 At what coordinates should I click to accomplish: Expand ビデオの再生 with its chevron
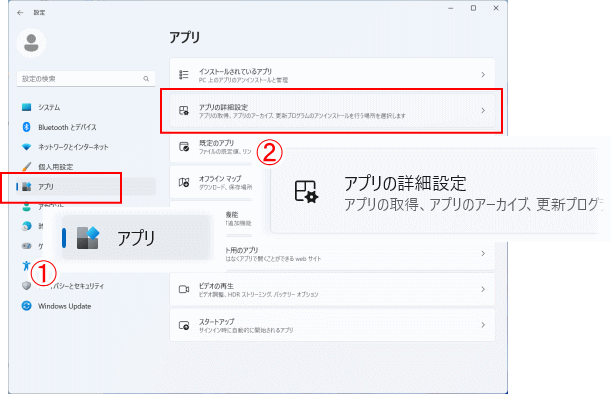(483, 289)
